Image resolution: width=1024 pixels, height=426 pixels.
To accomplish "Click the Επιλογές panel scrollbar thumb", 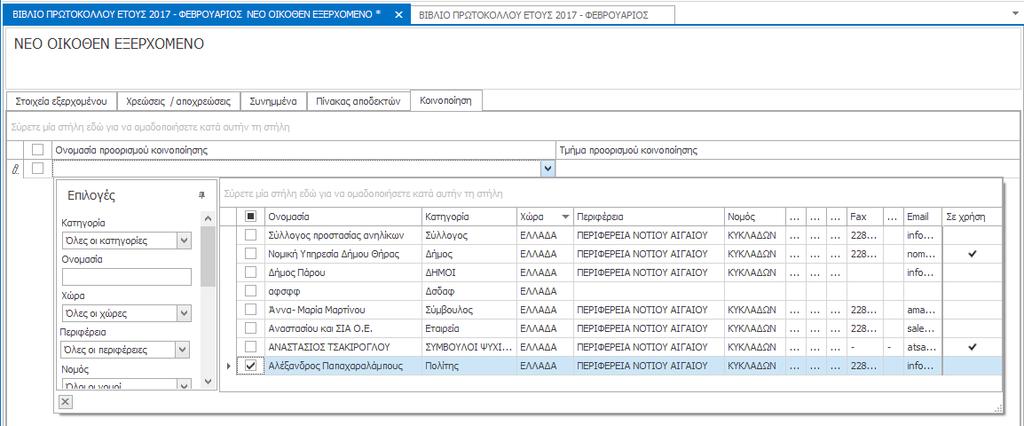I will coord(208,256).
